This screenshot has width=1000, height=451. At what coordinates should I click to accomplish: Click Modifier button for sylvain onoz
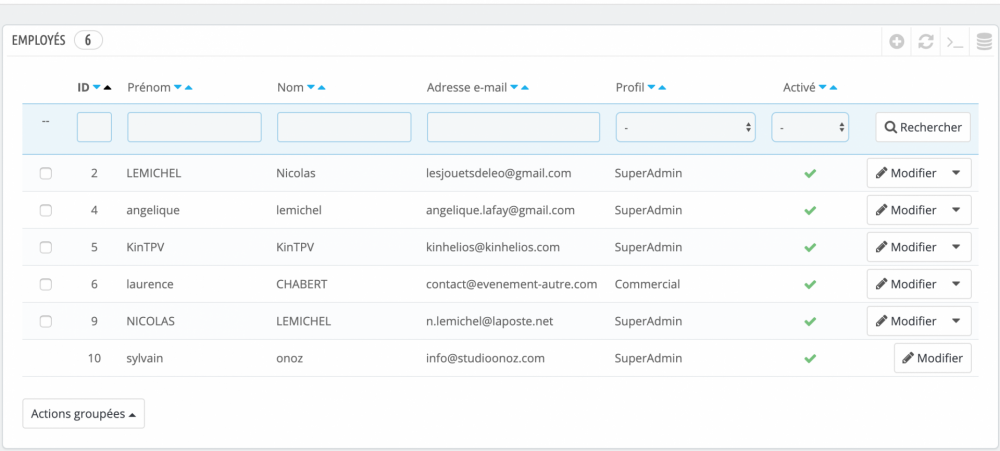click(x=932, y=358)
